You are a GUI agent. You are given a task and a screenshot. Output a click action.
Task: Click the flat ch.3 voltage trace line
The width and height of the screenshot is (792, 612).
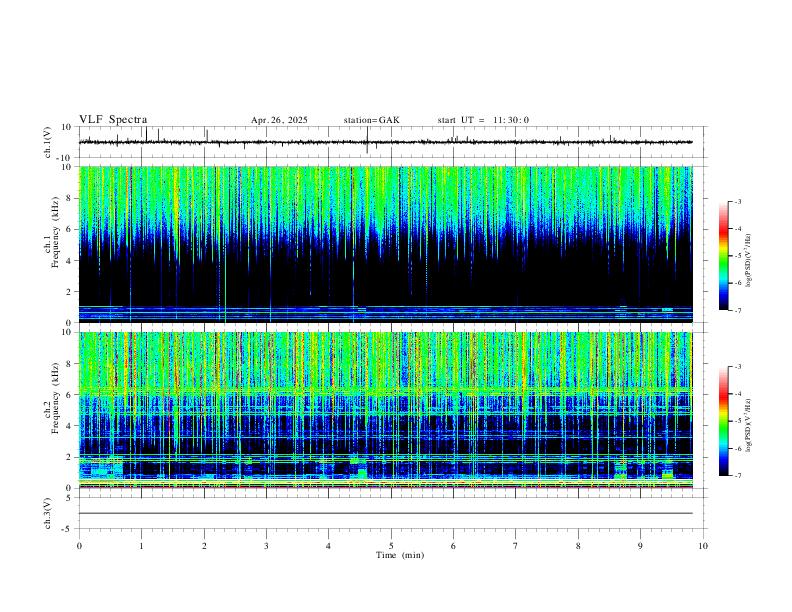386,513
